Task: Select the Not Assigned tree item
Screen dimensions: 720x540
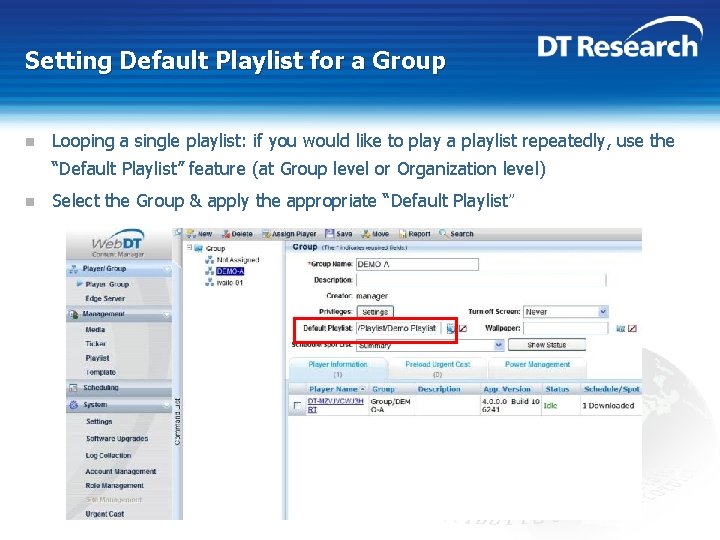Action: point(238,260)
